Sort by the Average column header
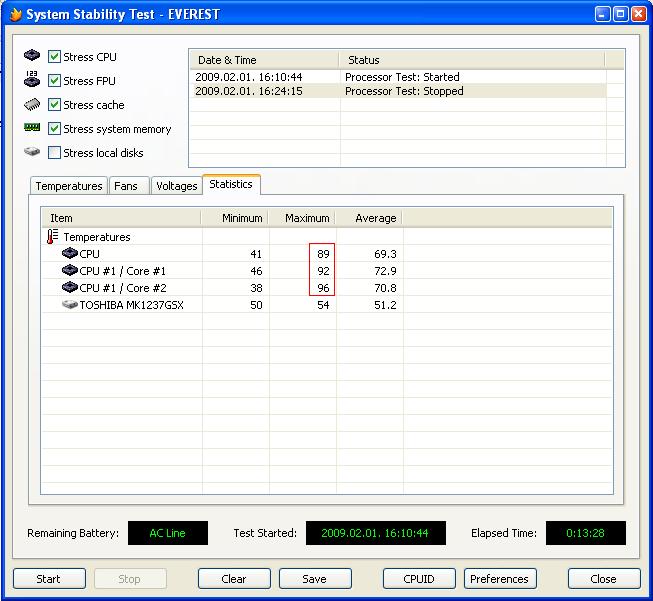This screenshot has width=653, height=601. (x=369, y=218)
